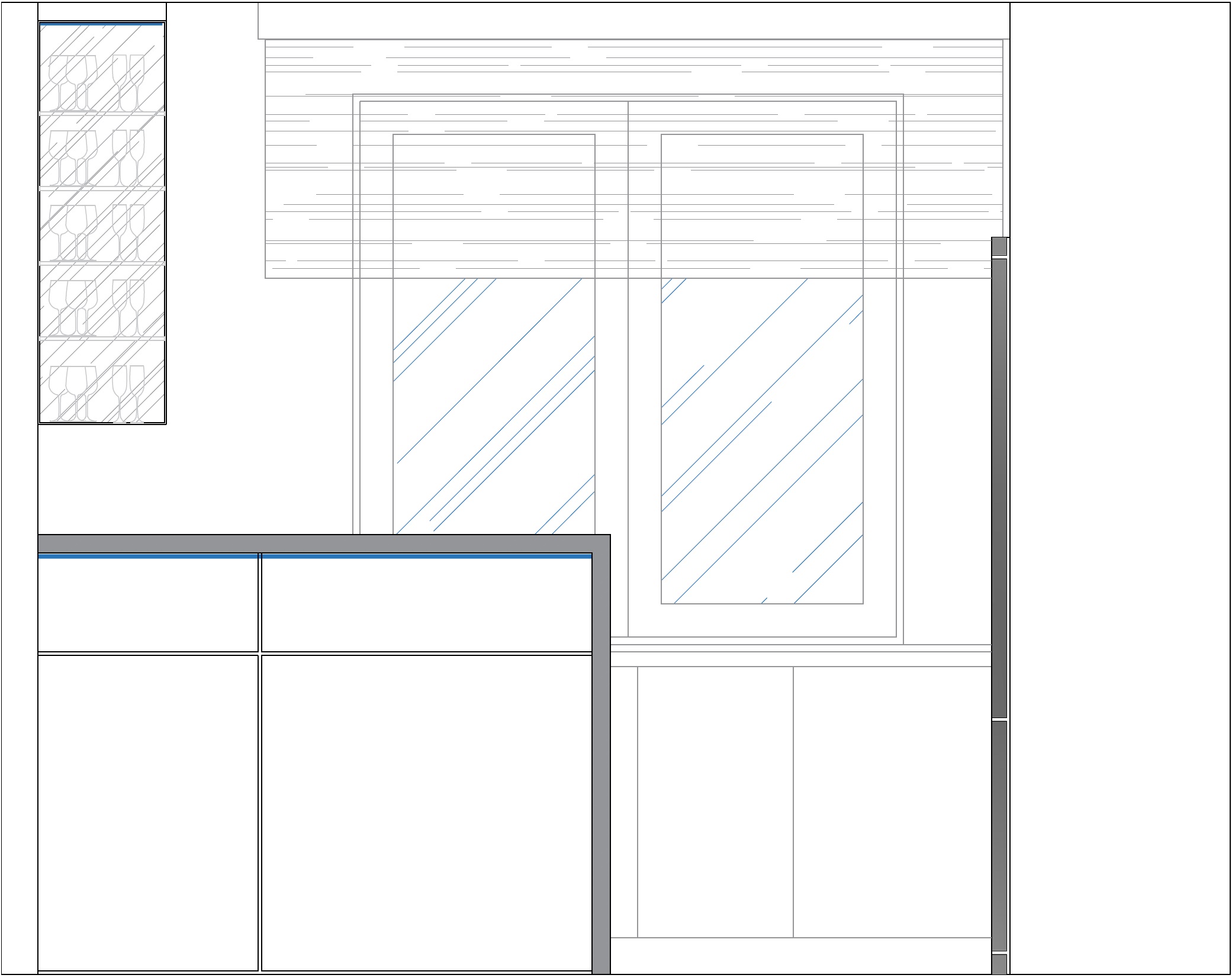The width and height of the screenshot is (1232, 978).
Task: Select the narrow background base cabinet door
Action: click(x=715, y=802)
